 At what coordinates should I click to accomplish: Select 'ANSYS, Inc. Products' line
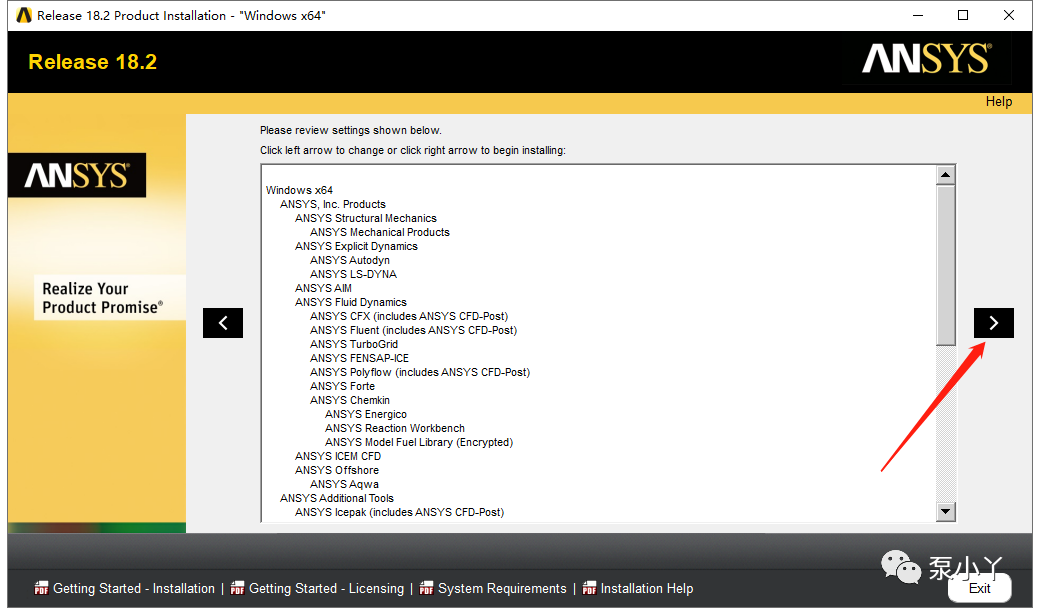pyautogui.click(x=332, y=204)
